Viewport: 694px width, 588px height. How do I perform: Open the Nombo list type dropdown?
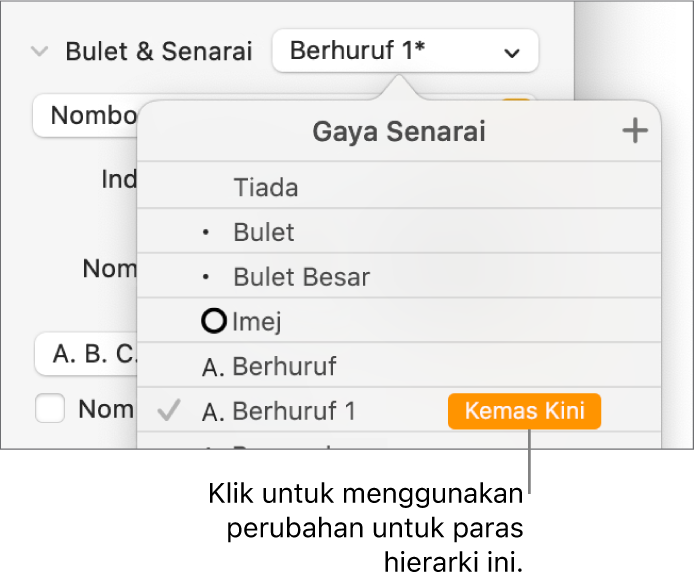[85, 115]
